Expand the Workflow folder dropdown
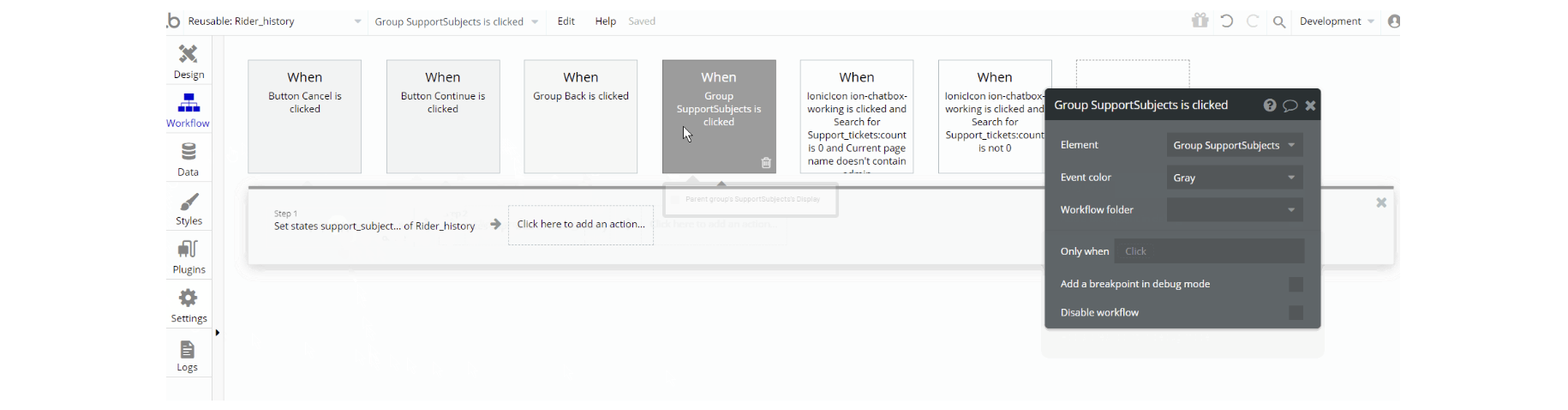 pos(1234,210)
